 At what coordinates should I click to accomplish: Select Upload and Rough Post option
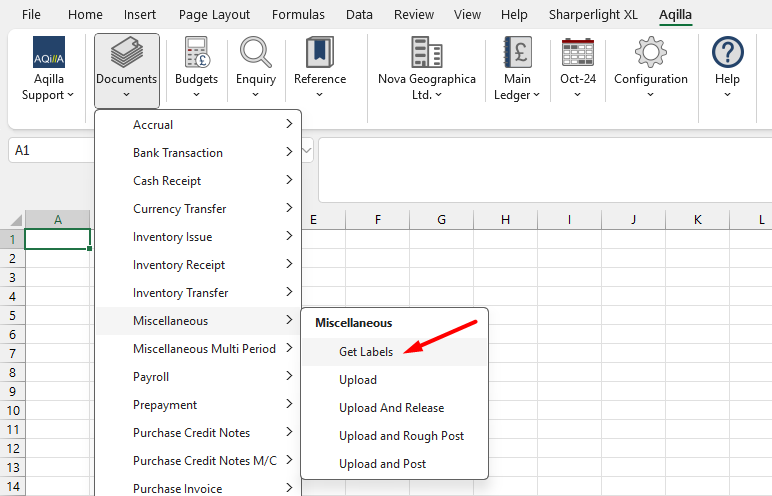pyautogui.click(x=401, y=436)
